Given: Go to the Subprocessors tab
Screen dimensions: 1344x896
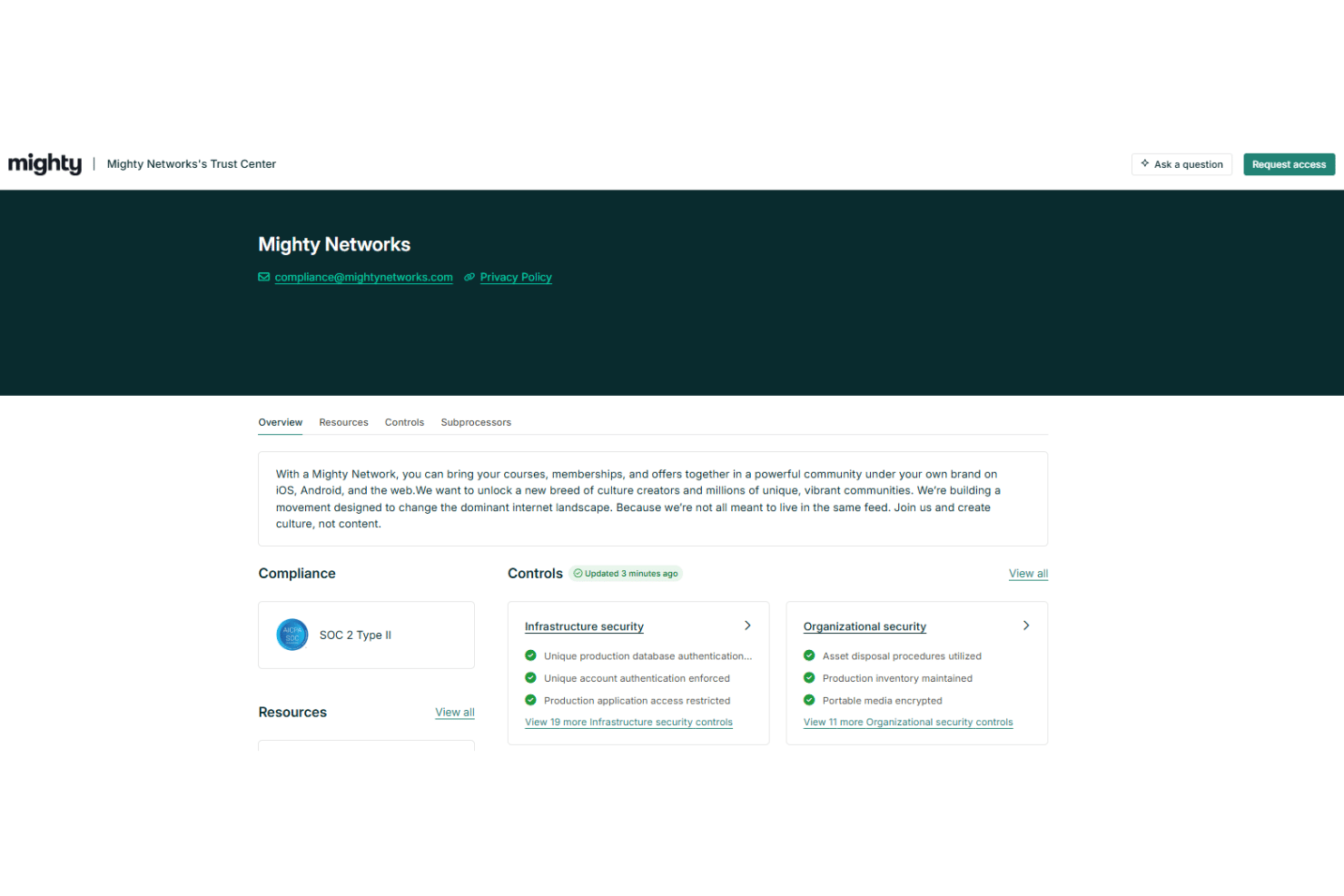Looking at the screenshot, I should (476, 422).
